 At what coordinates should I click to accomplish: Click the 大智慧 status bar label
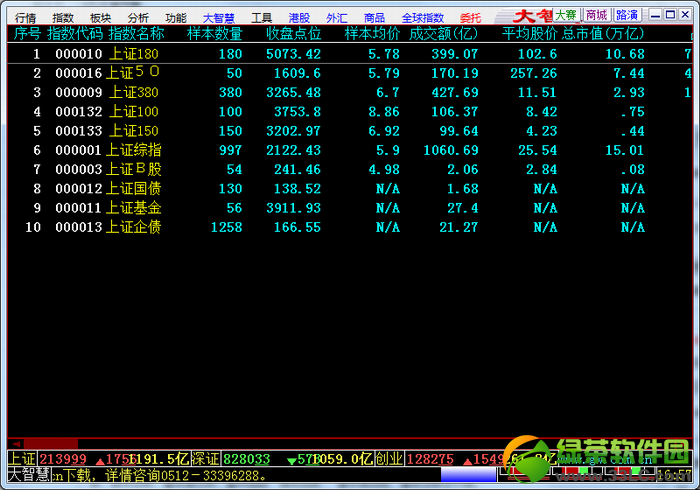point(29,474)
